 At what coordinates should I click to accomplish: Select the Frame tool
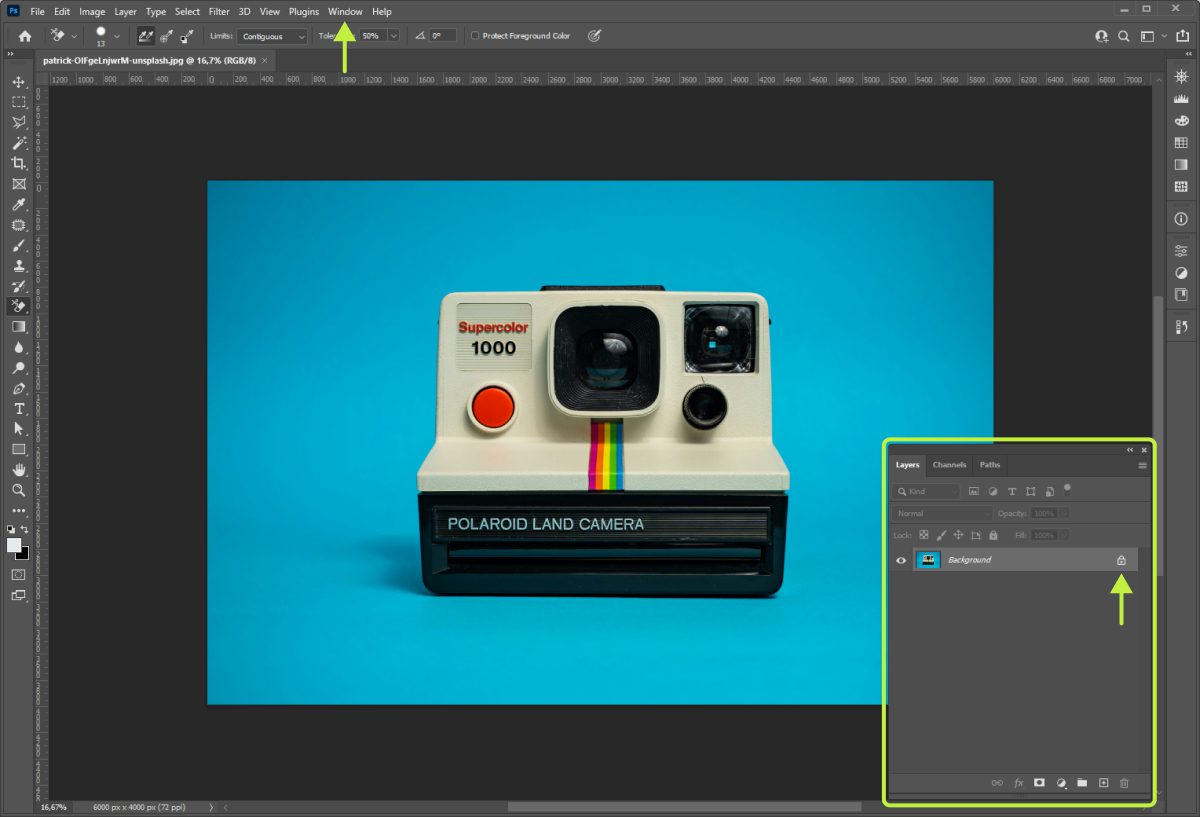[18, 184]
